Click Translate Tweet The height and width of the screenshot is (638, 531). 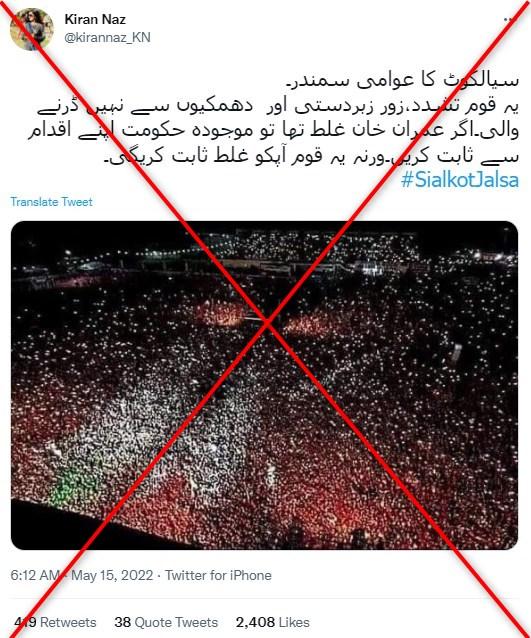pos(51,202)
